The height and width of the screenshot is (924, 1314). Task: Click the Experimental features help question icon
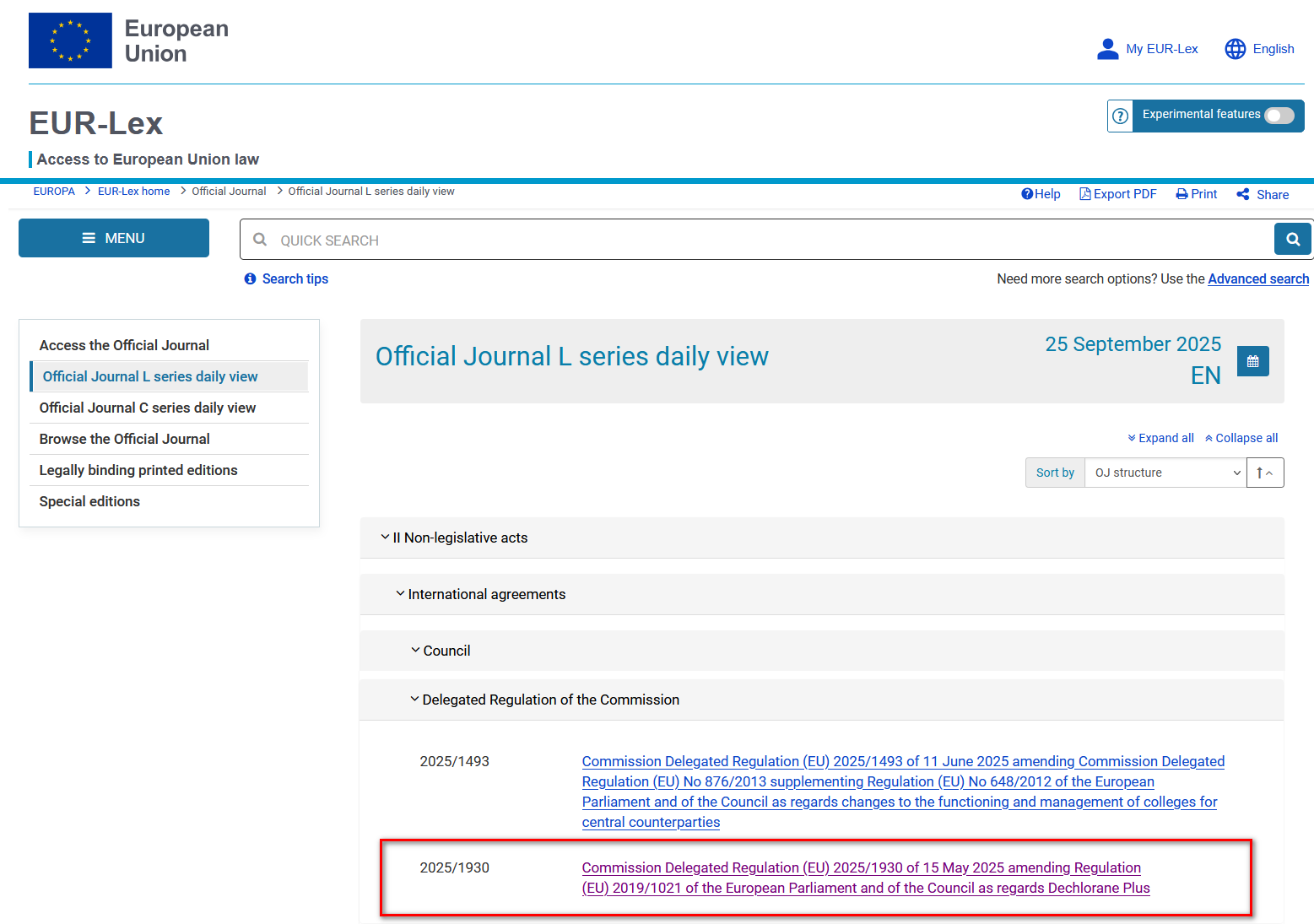pos(1120,116)
